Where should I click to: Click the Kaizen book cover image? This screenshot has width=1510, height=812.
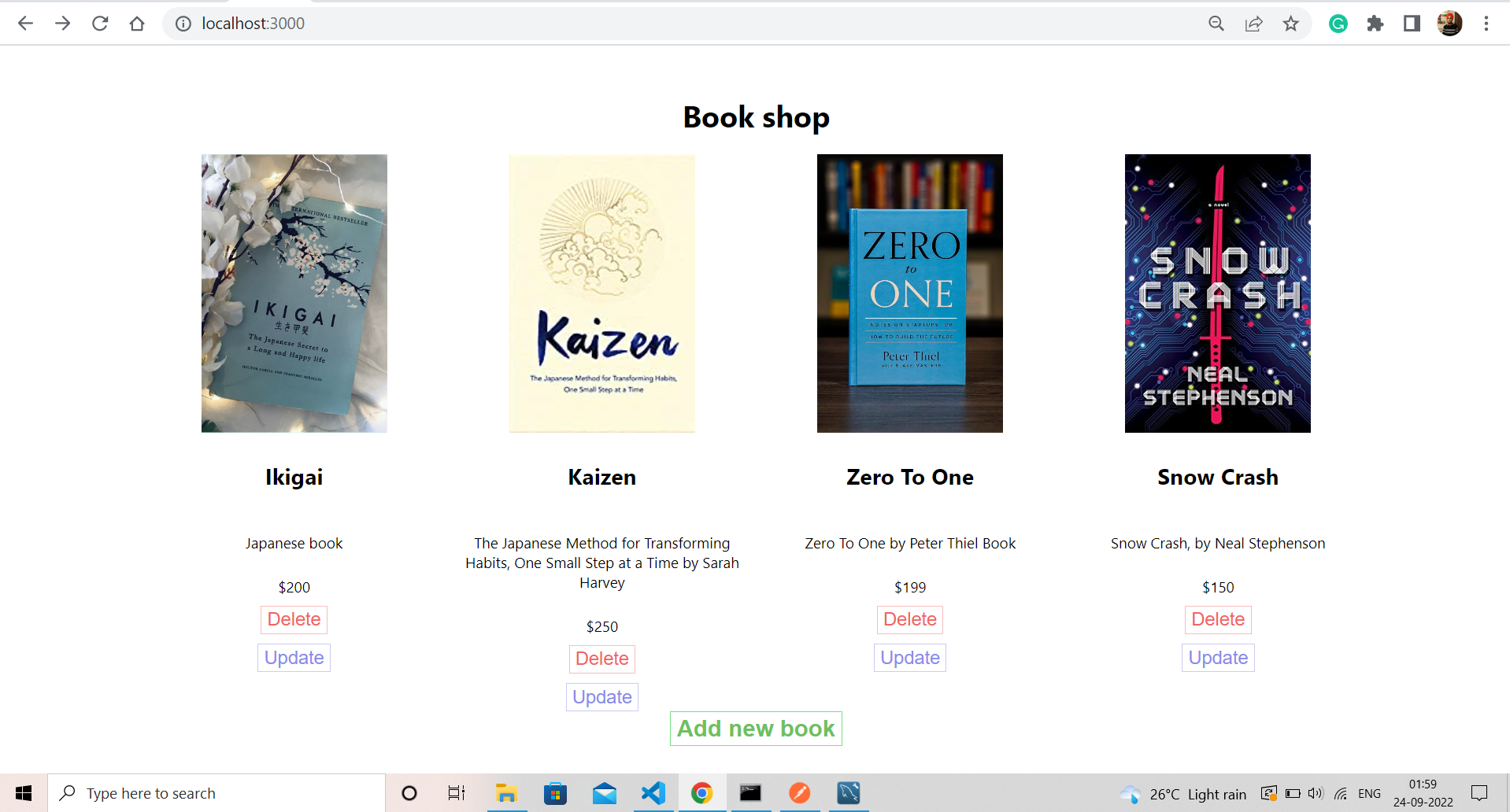pos(602,293)
